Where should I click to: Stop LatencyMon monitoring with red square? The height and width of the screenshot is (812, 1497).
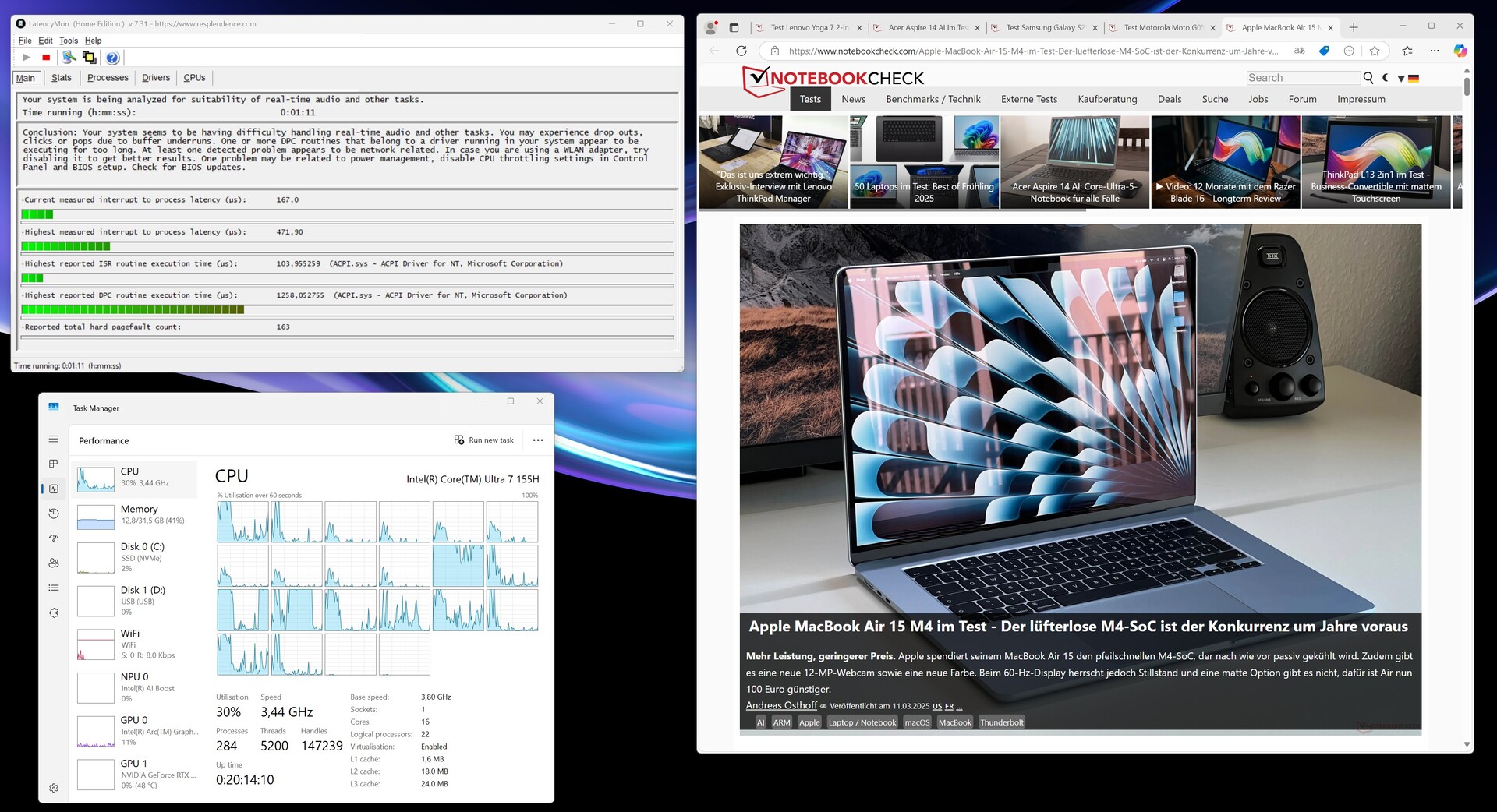(x=46, y=58)
